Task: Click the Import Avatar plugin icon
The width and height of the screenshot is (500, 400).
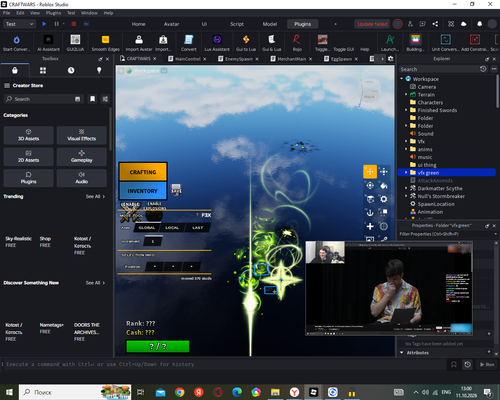Action: pyautogui.click(x=139, y=39)
